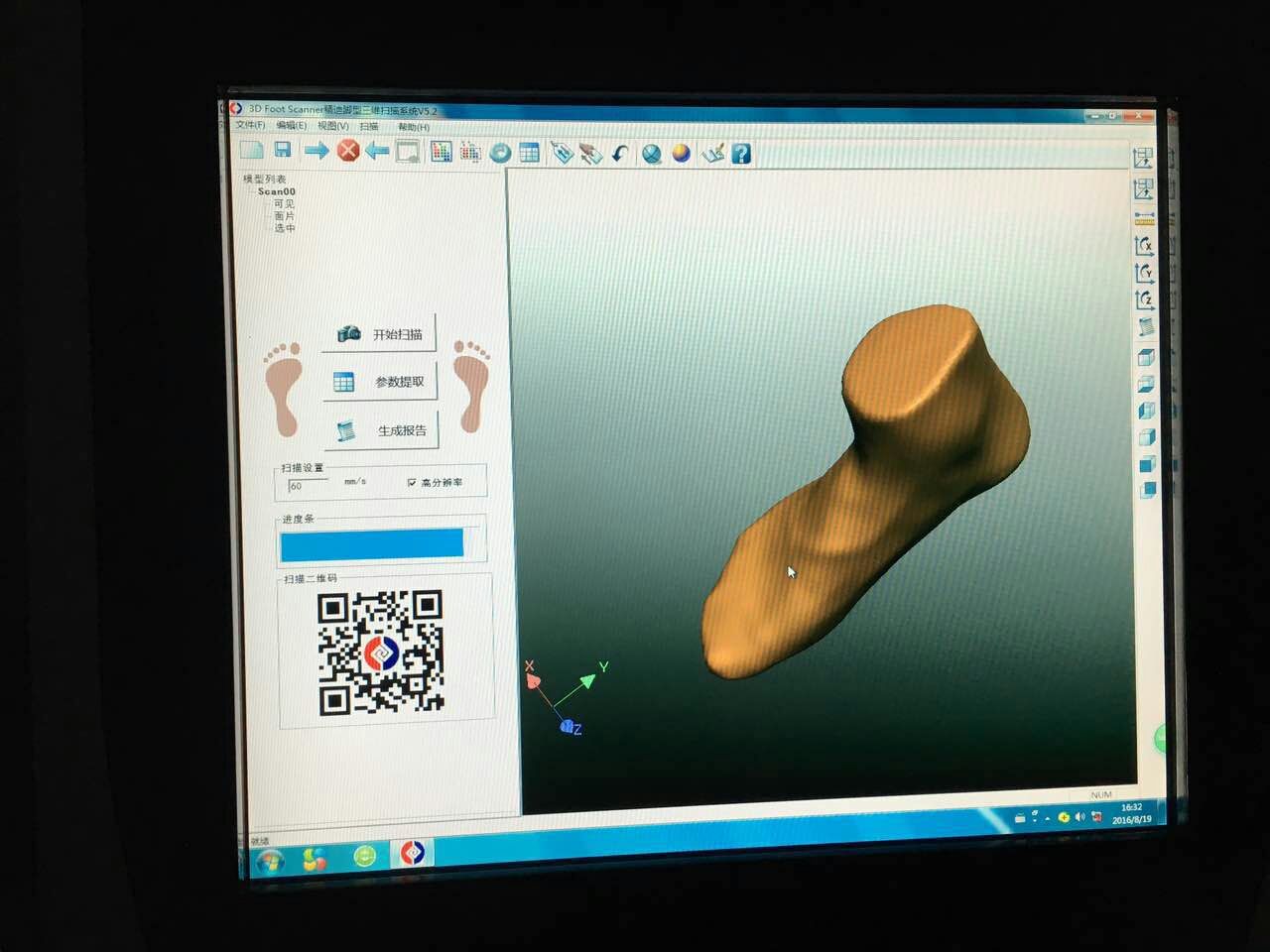Click the Save floppy disk icon
Image resolution: width=1270 pixels, height=952 pixels.
click(x=283, y=150)
